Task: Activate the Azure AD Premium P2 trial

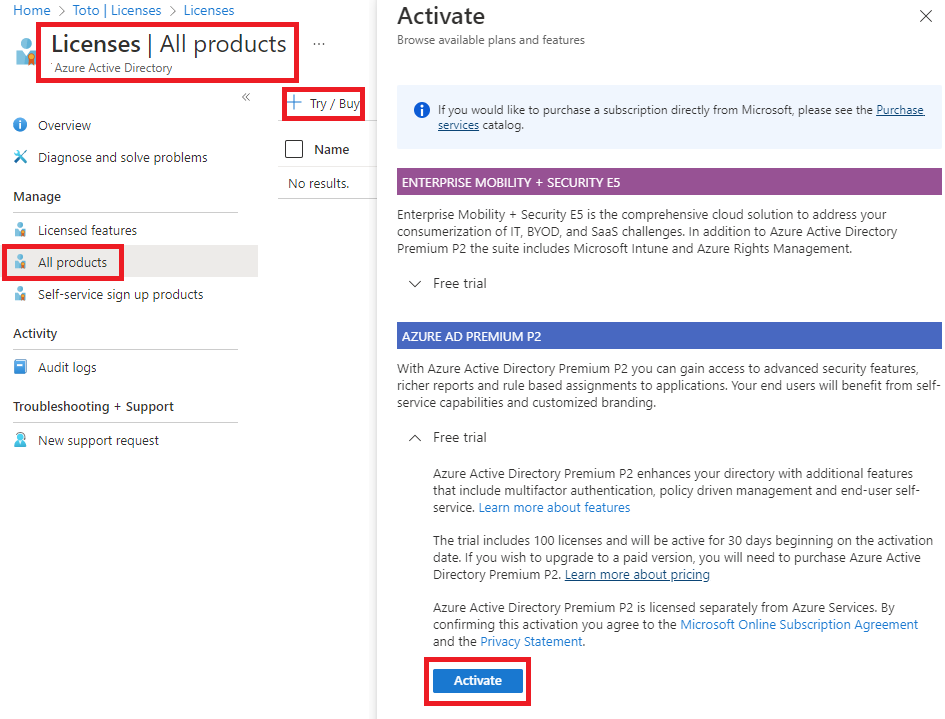Action: point(478,680)
